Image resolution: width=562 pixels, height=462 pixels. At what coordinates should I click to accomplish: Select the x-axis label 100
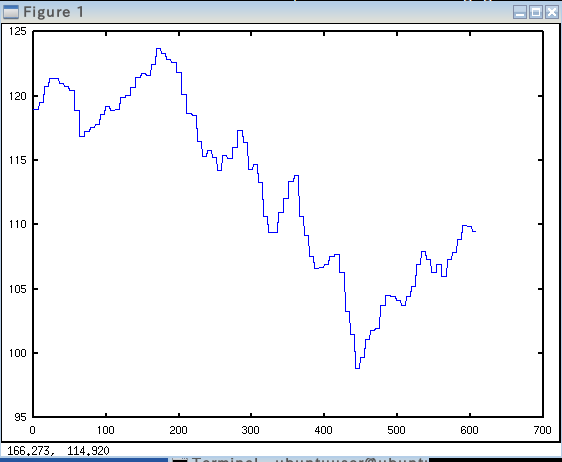(105, 430)
